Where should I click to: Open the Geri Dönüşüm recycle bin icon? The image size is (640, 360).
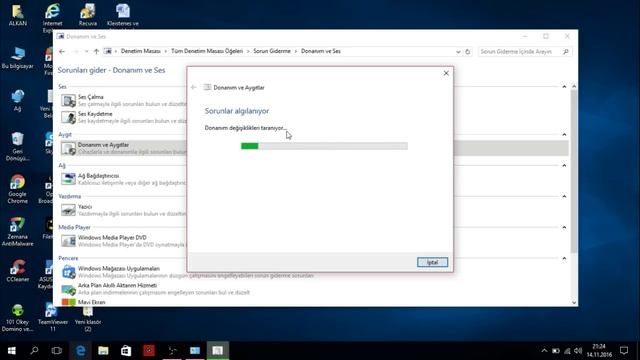click(x=18, y=146)
